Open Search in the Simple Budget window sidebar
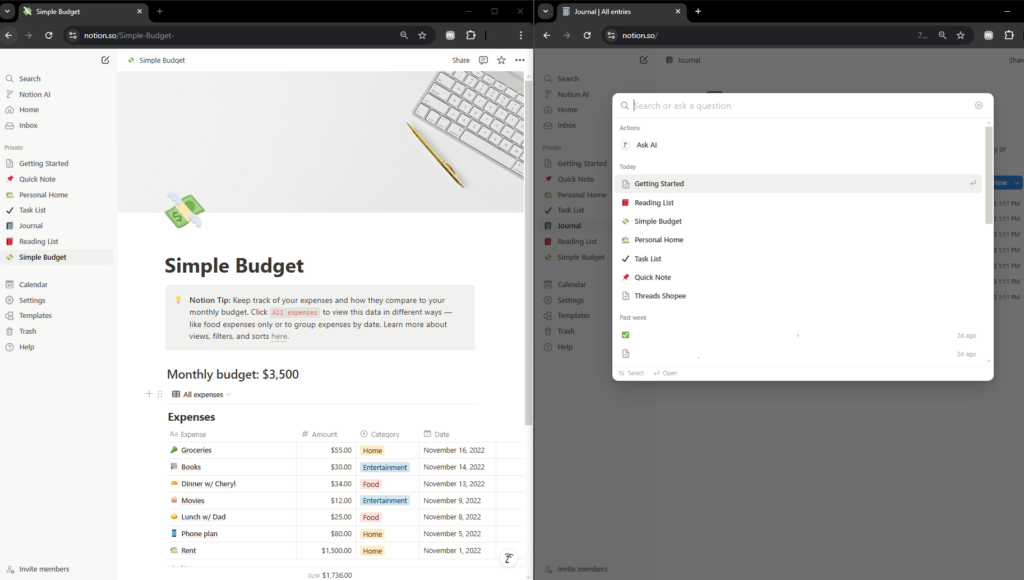 [x=29, y=78]
